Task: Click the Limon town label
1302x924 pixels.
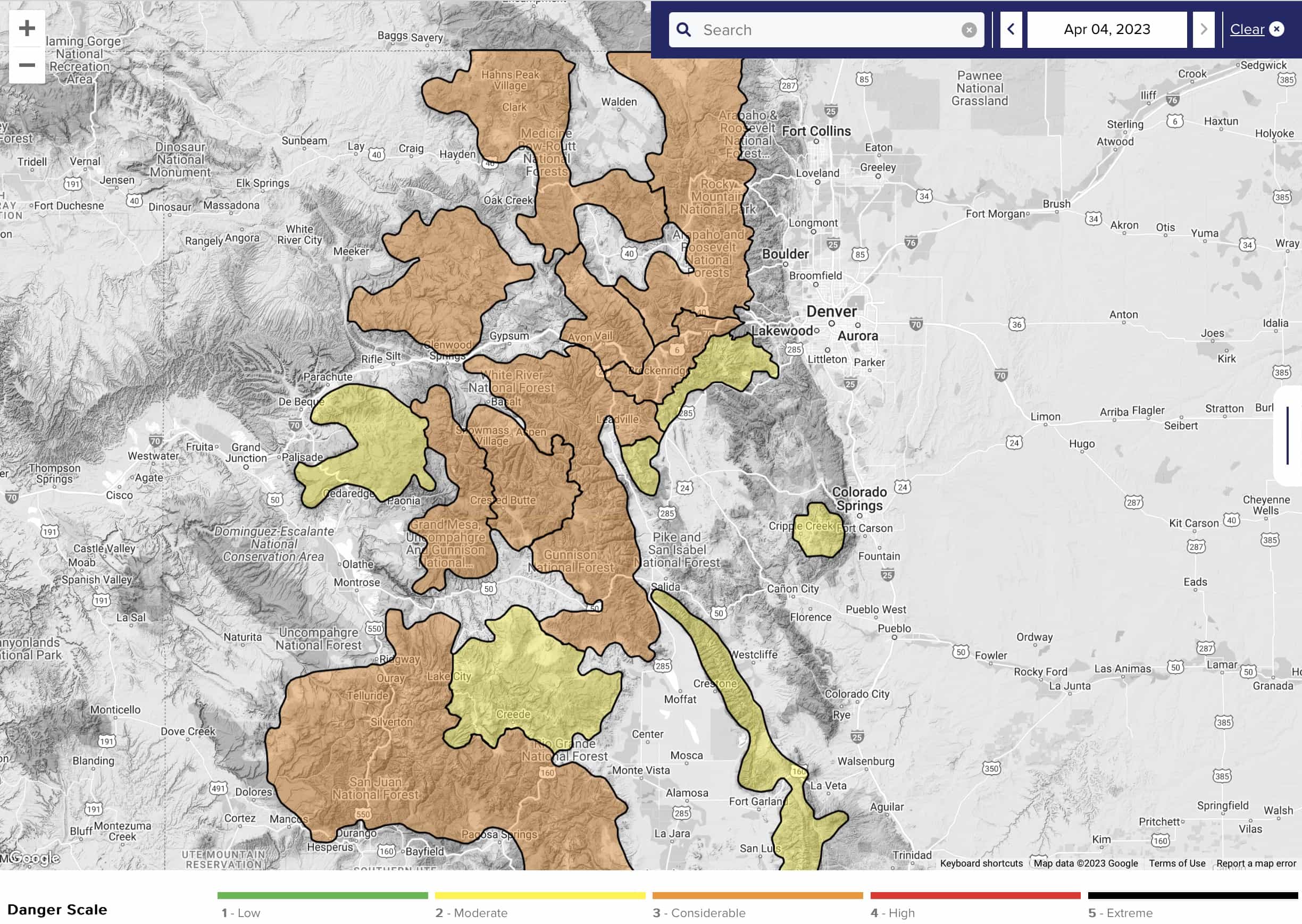Action: coord(1045,416)
